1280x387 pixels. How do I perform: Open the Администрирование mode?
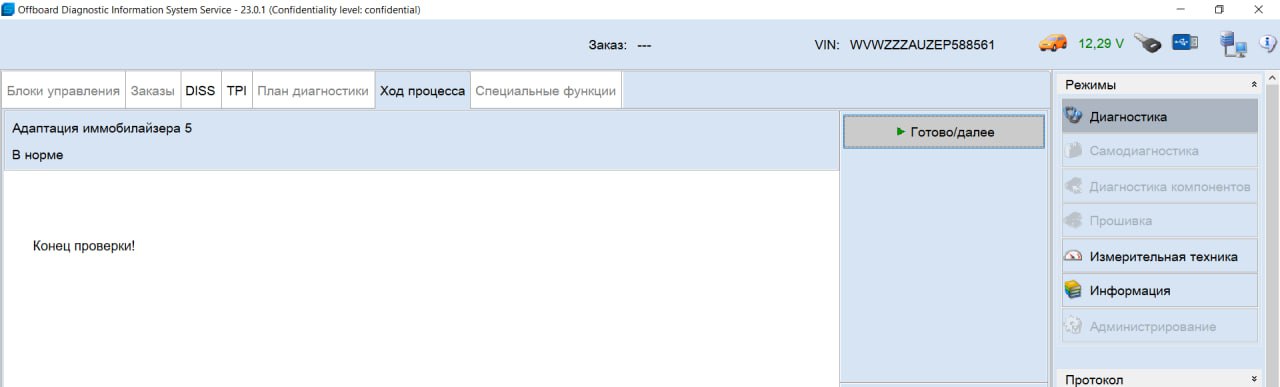(1159, 326)
